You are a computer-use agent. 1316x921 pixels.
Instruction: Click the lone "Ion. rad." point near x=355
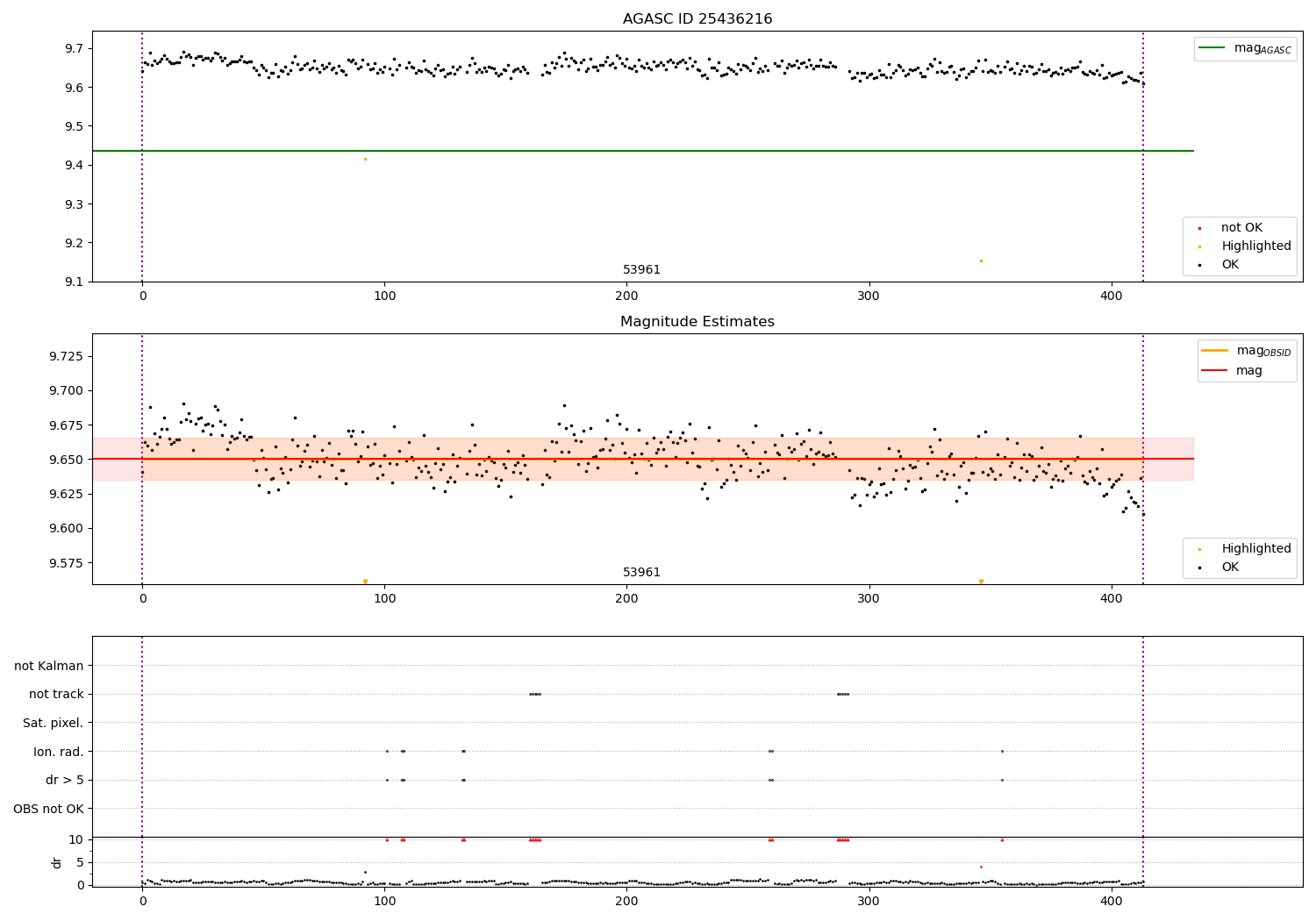[1002, 751]
